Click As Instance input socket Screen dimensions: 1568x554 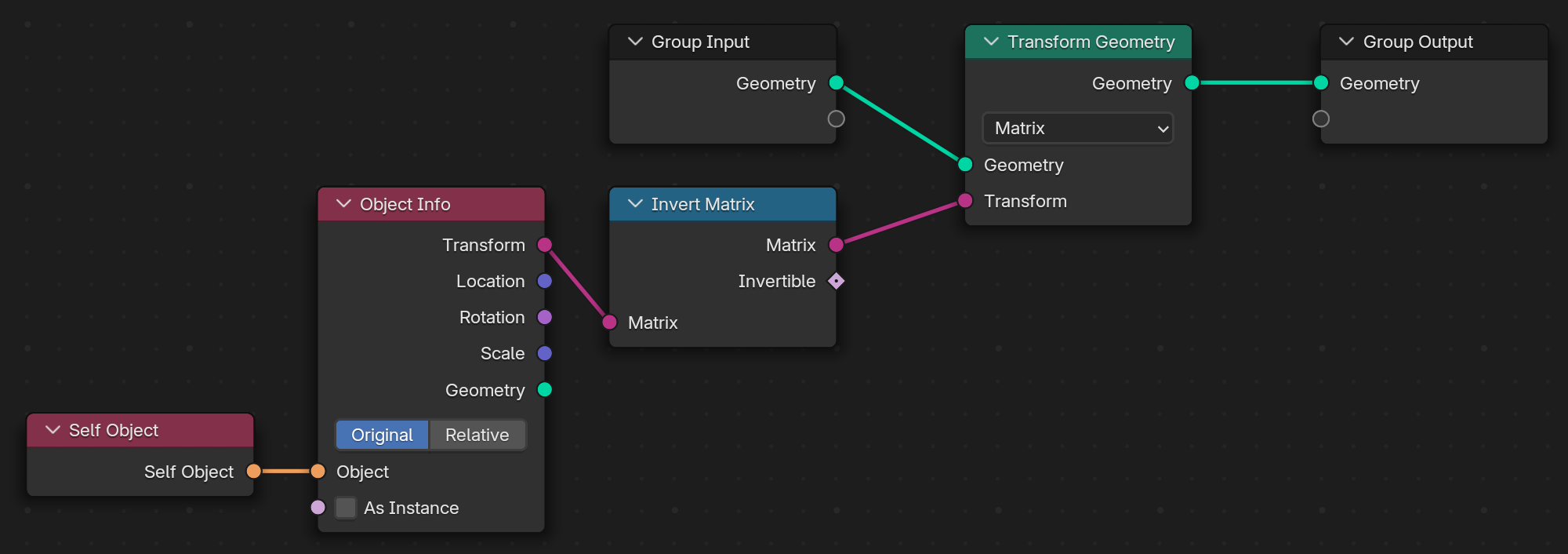[x=318, y=508]
